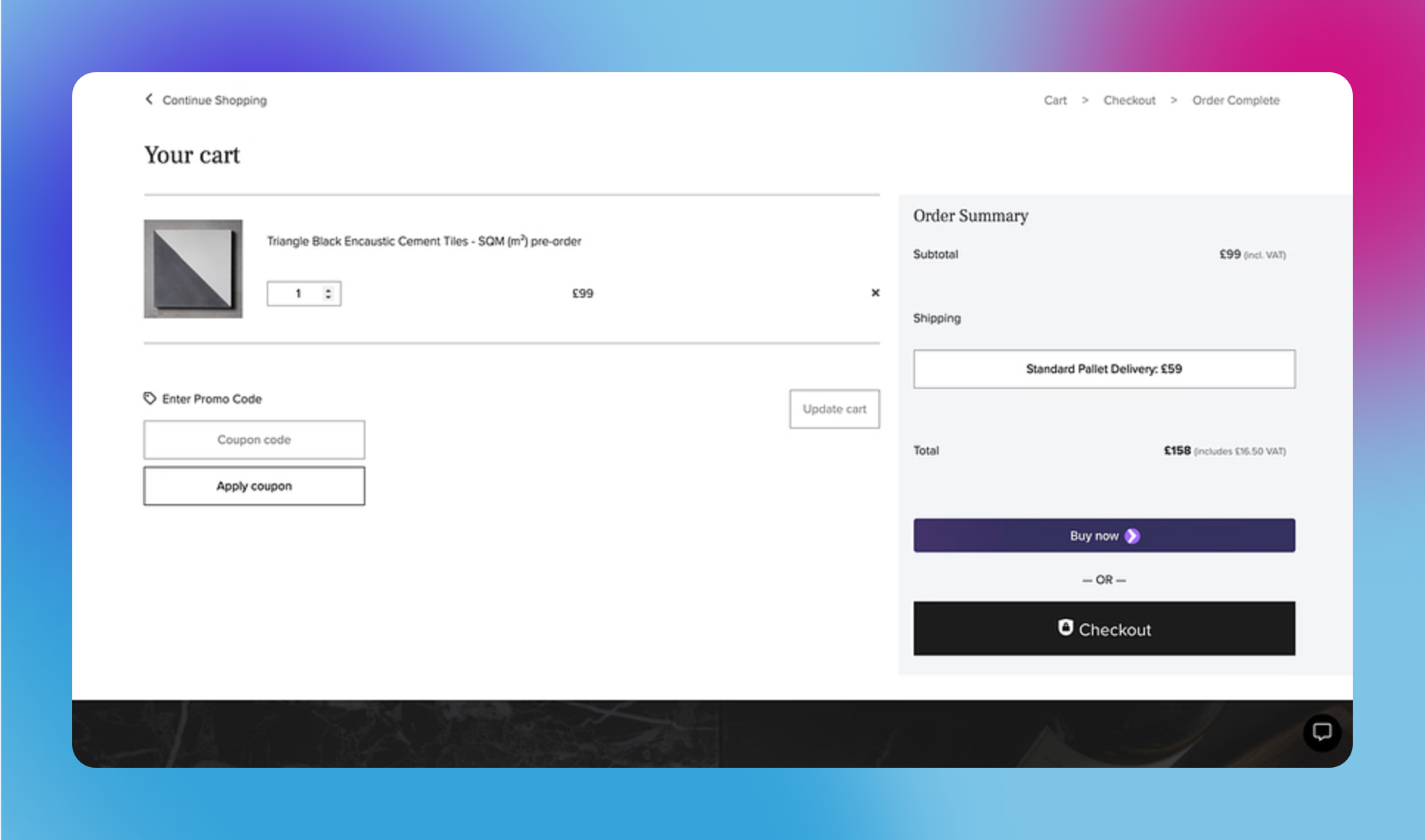Go to the Cart breadcrumb step

click(1055, 100)
